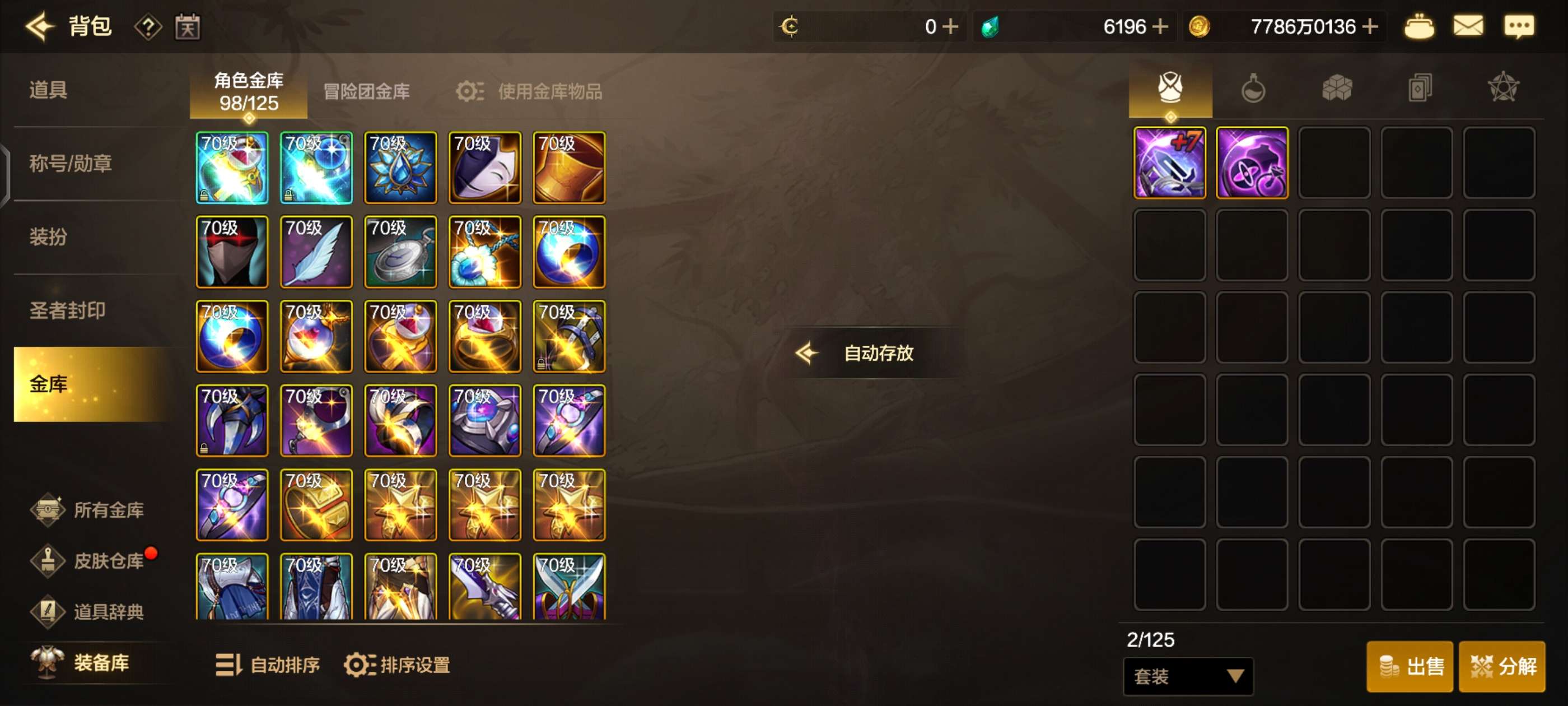Switch to the potion consumables category icon

(1253, 89)
